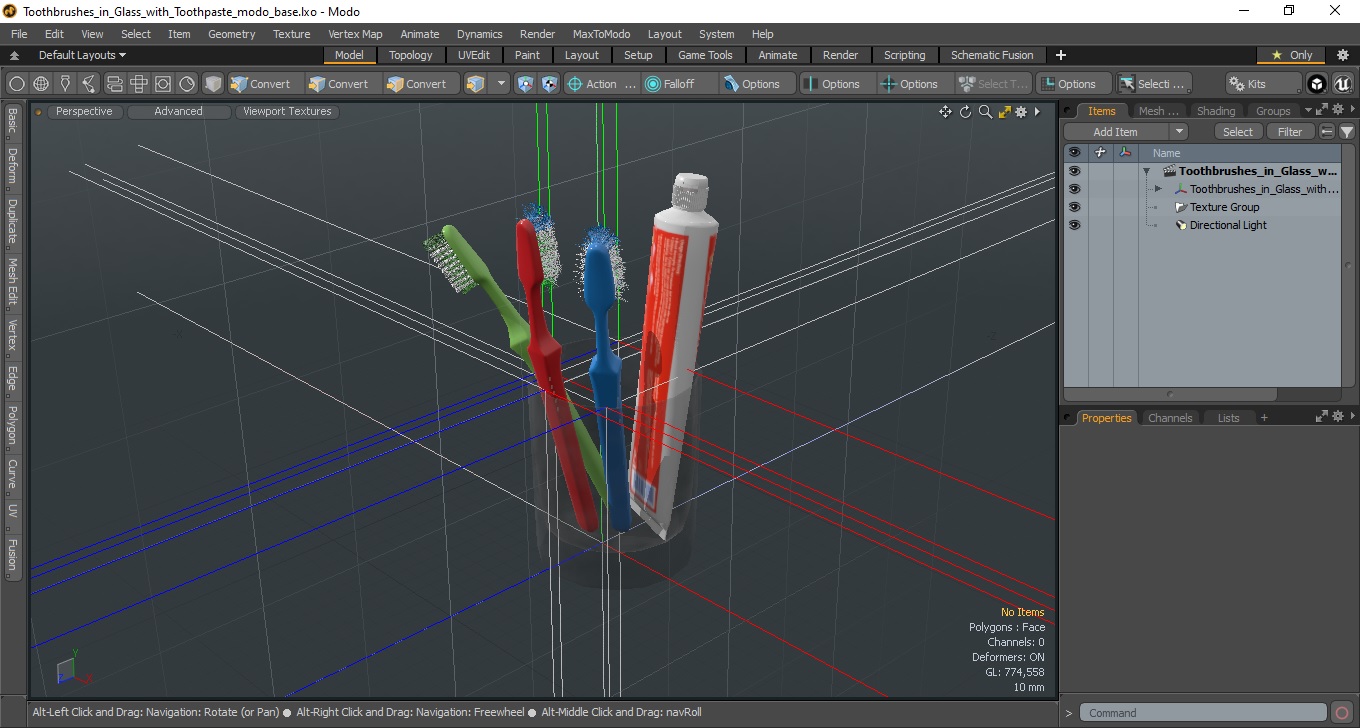Open layout settings gear beside Only

(1343, 55)
